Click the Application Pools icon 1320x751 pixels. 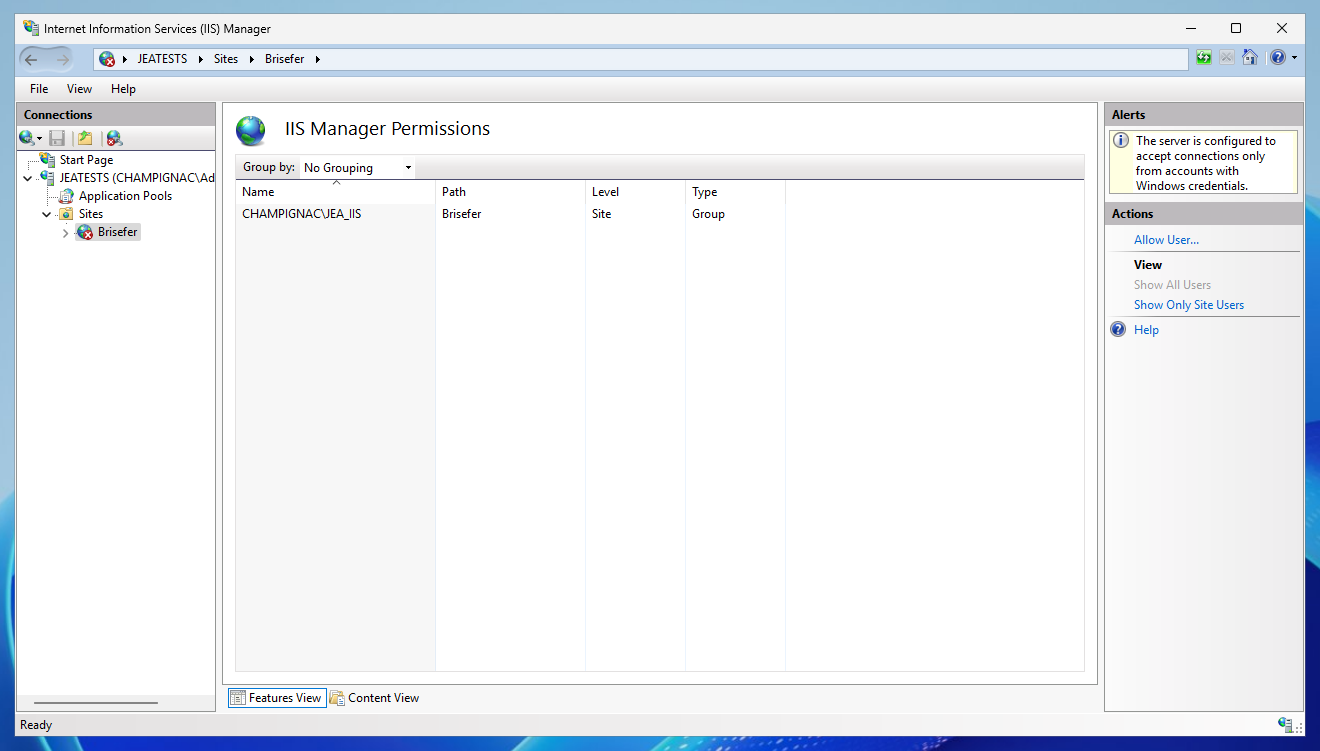coord(67,196)
